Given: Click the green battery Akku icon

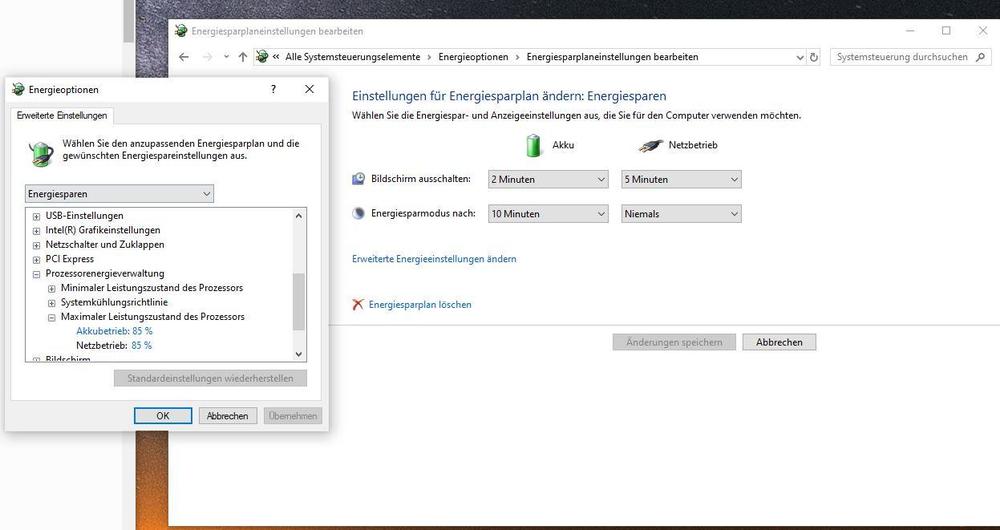Looking at the screenshot, I should pyautogui.click(x=534, y=145).
